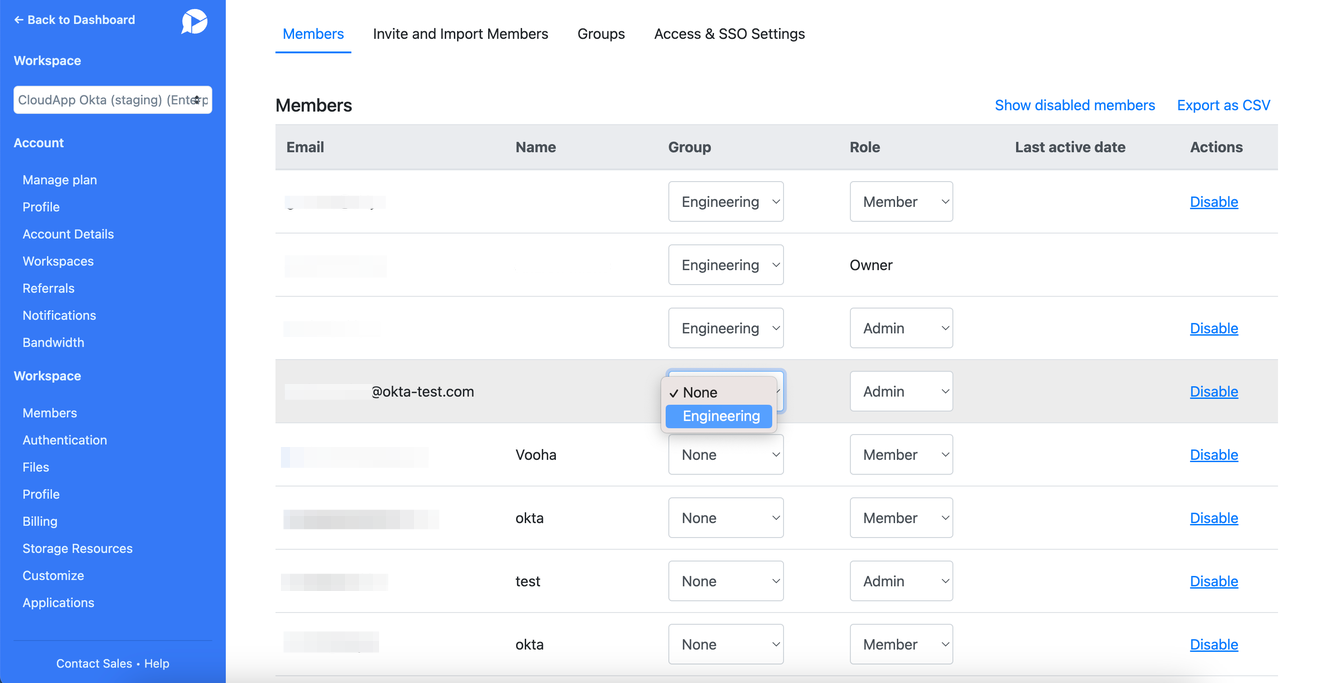Image resolution: width=1325 pixels, height=683 pixels.
Task: Open Applications page
Action: click(58, 602)
